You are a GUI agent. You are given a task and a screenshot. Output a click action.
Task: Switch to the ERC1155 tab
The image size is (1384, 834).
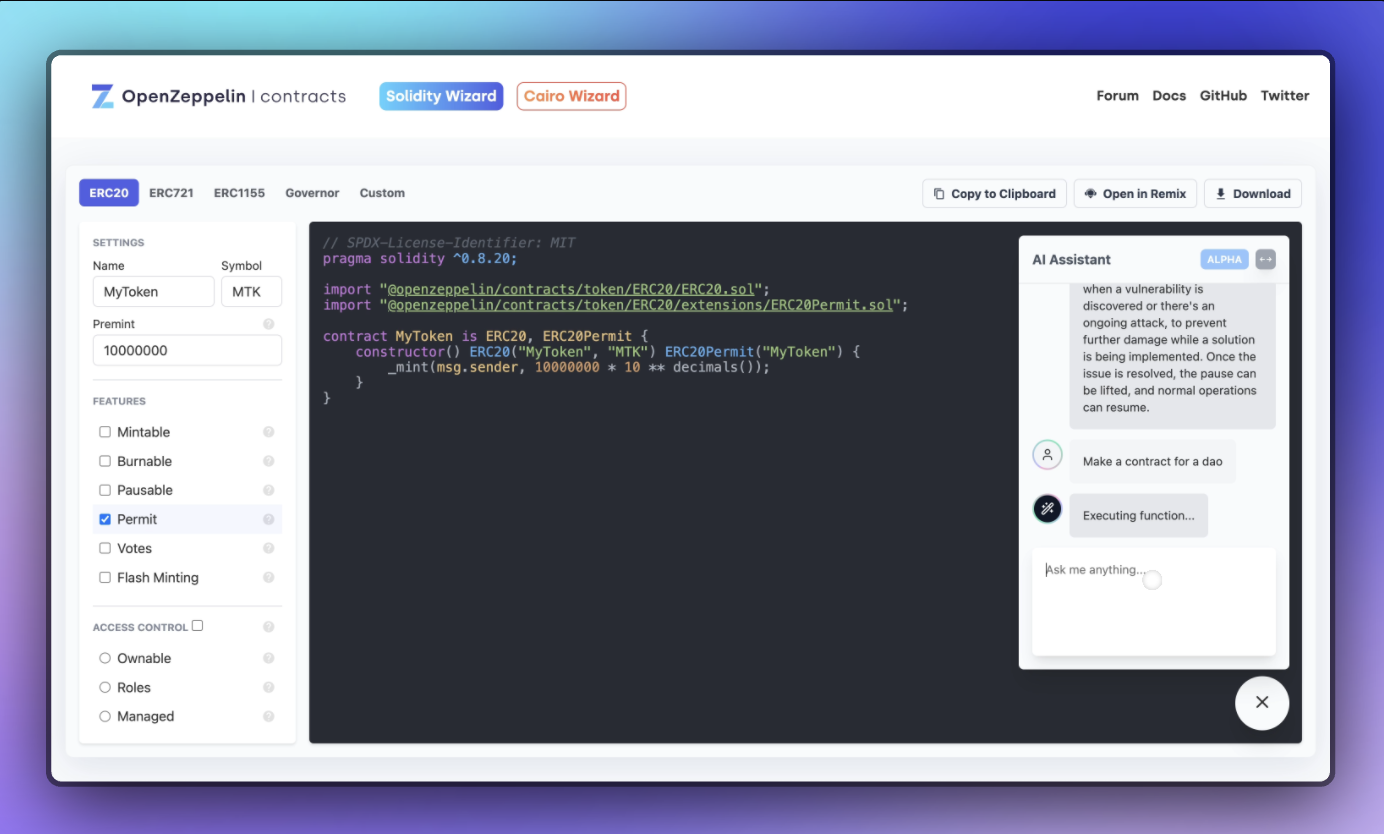click(239, 193)
